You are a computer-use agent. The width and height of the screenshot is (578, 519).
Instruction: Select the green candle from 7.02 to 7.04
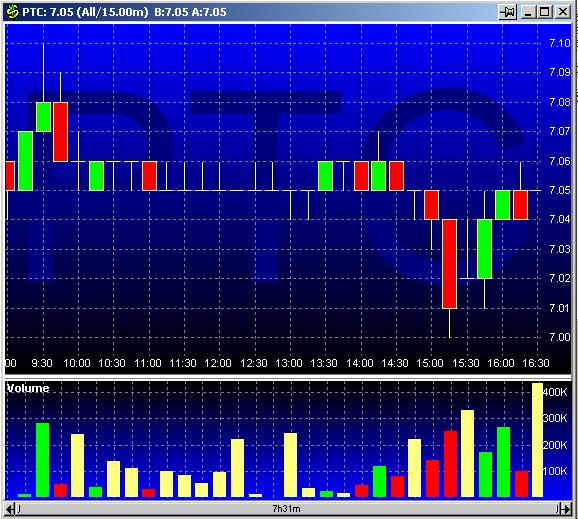[x=484, y=249]
